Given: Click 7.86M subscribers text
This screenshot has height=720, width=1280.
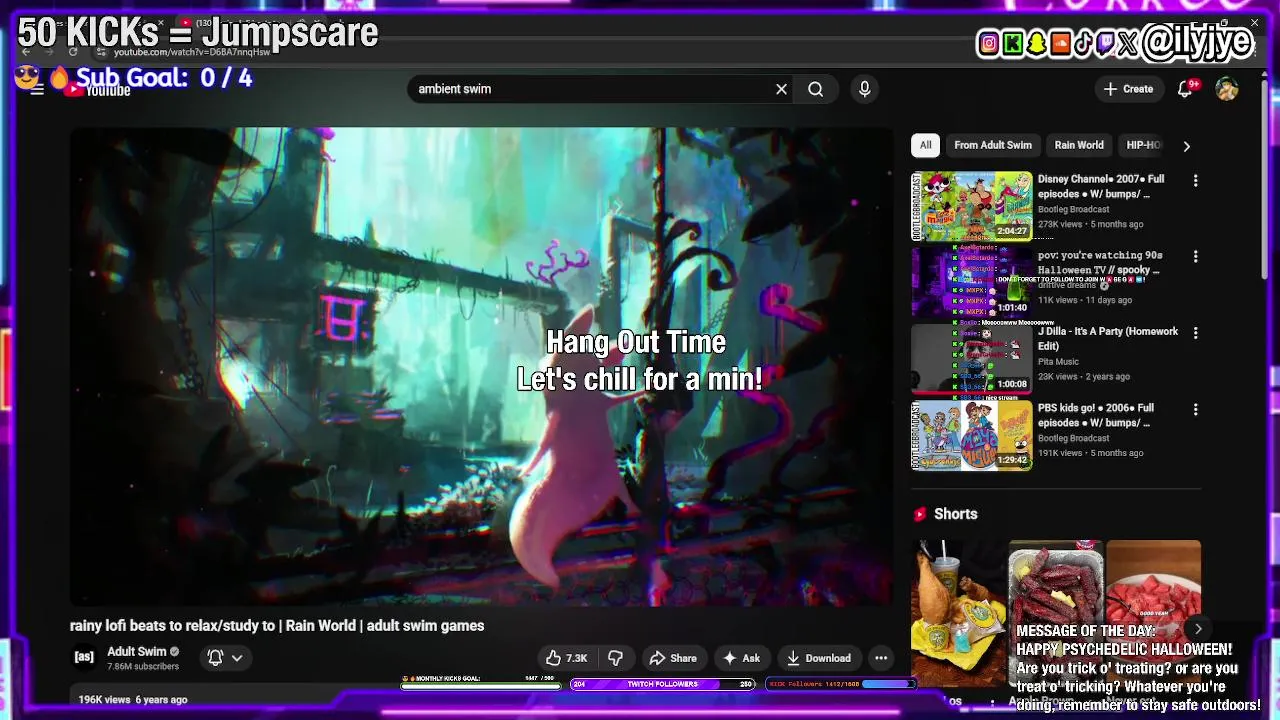Looking at the screenshot, I should click(x=143, y=667).
